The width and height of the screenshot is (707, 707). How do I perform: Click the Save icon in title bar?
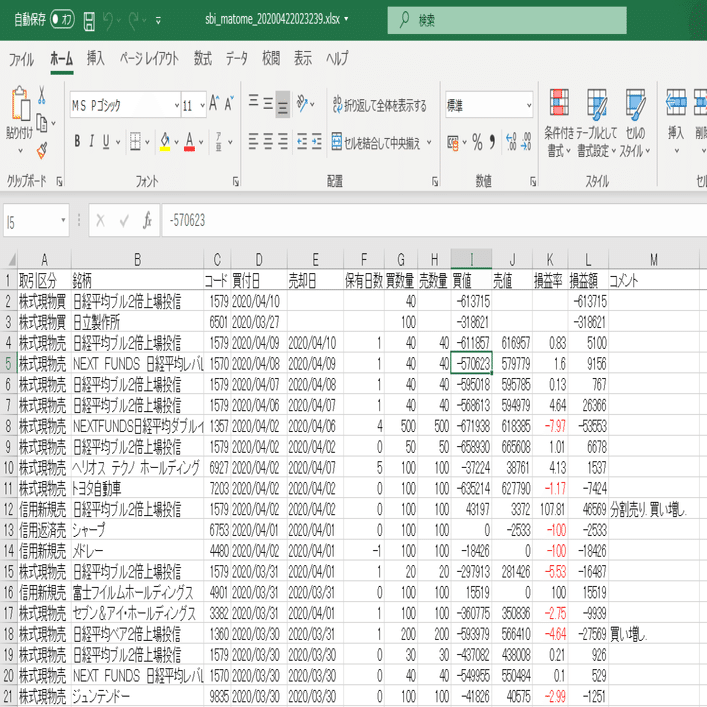coord(89,20)
